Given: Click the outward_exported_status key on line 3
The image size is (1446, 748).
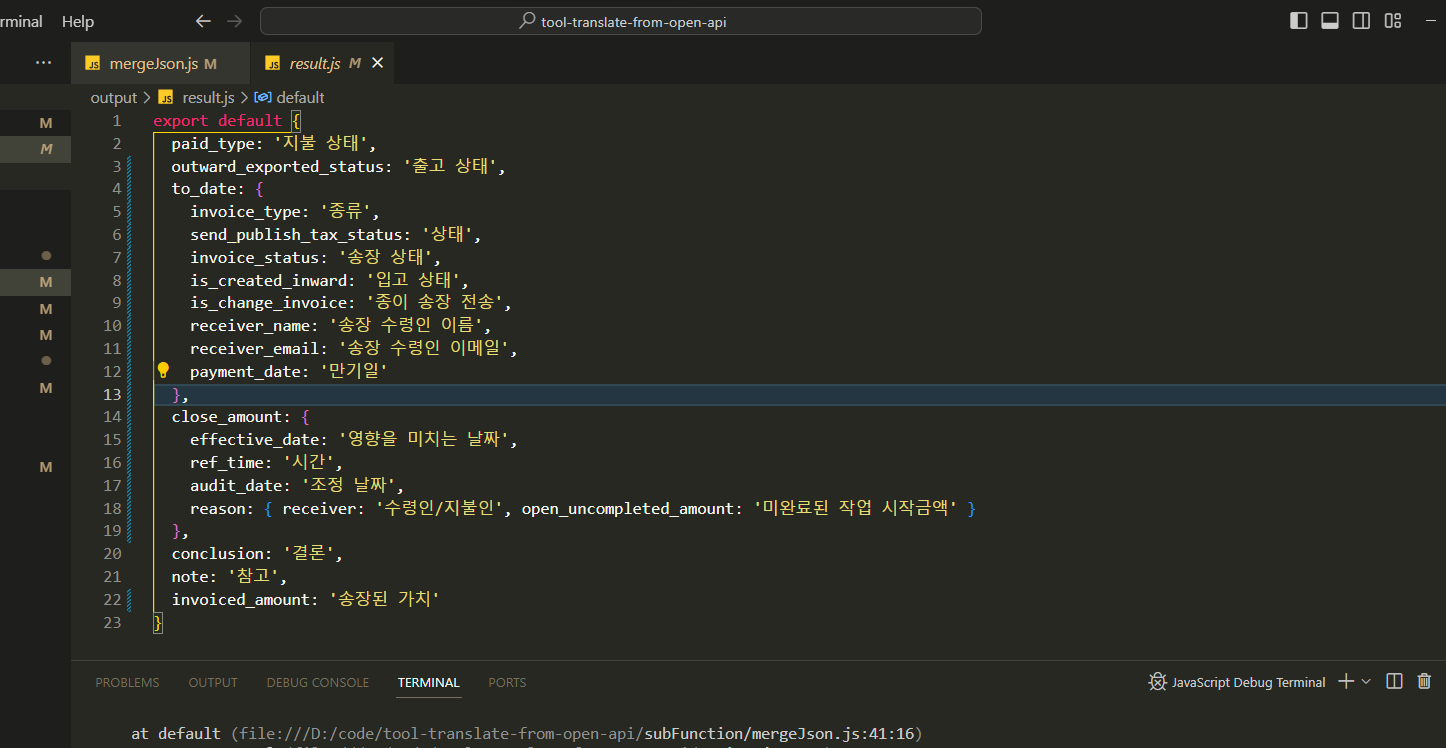Looking at the screenshot, I should [x=278, y=166].
